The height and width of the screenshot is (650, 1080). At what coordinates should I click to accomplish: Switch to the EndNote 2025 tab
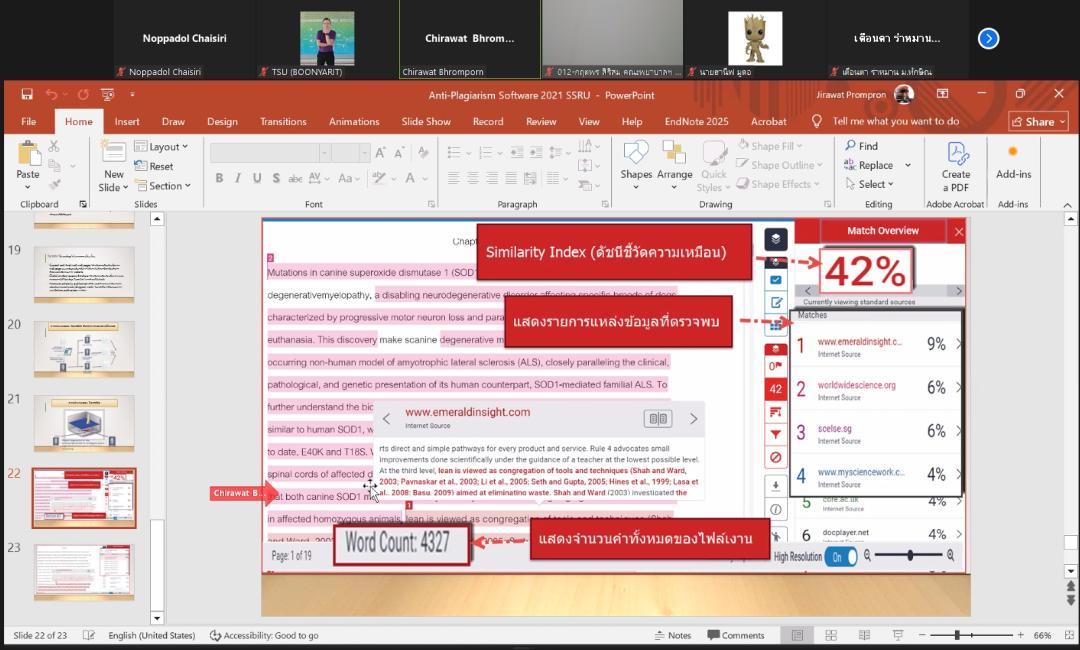[x=696, y=121]
